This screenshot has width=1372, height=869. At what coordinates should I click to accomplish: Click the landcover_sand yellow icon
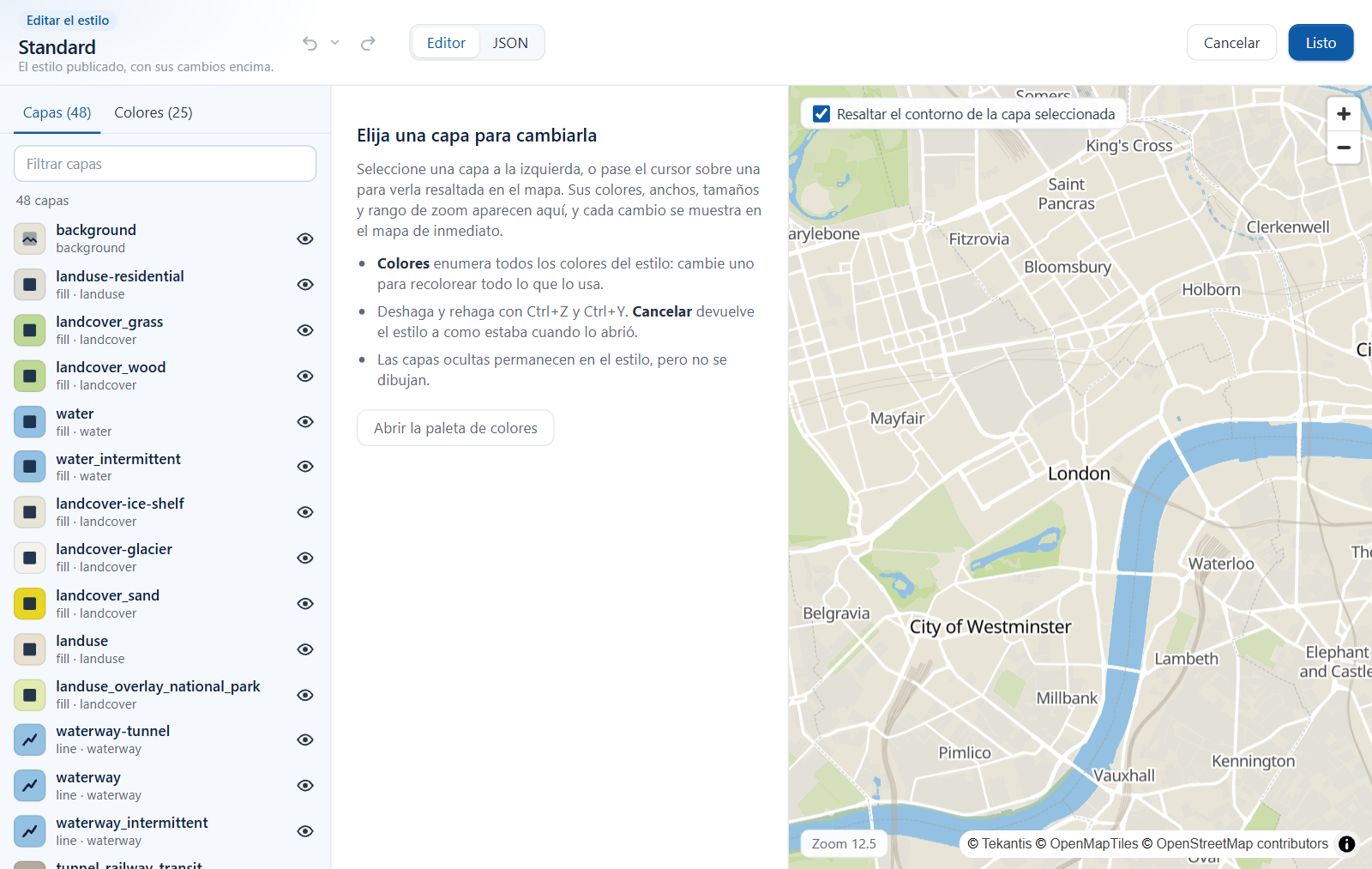30,604
